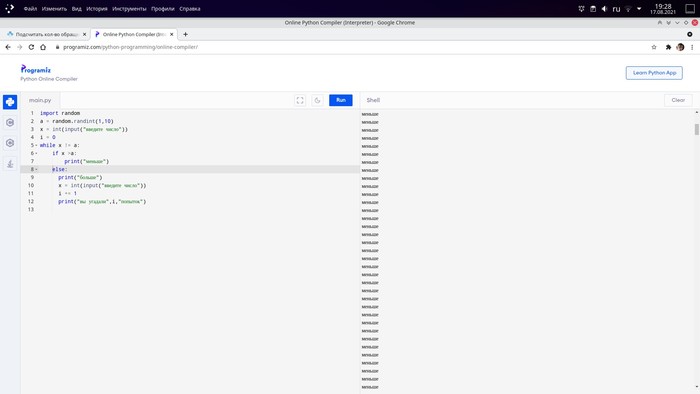The width and height of the screenshot is (700, 394).
Task: Open the notifications tray icon
Action: click(581, 8)
